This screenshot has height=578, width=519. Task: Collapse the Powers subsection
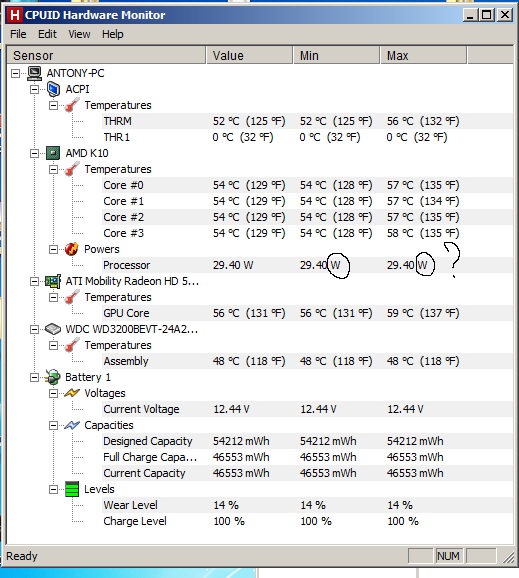click(x=53, y=250)
